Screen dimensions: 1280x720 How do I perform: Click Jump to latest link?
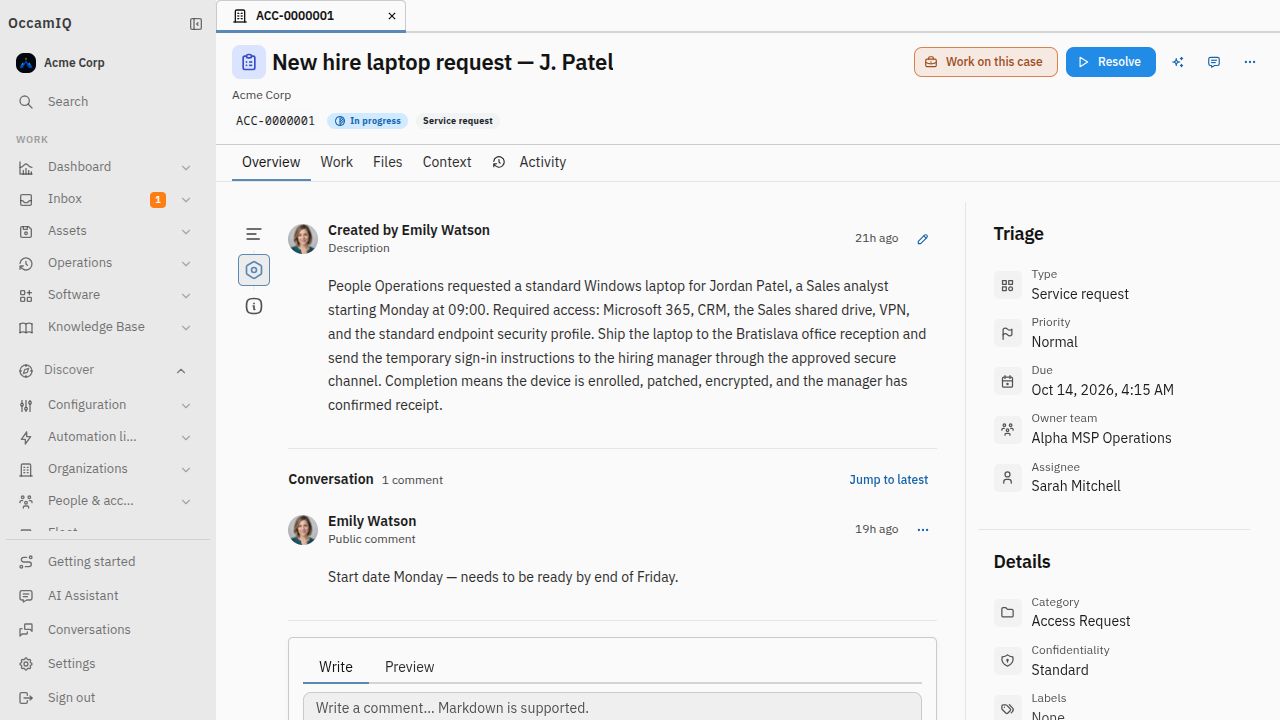pos(889,480)
